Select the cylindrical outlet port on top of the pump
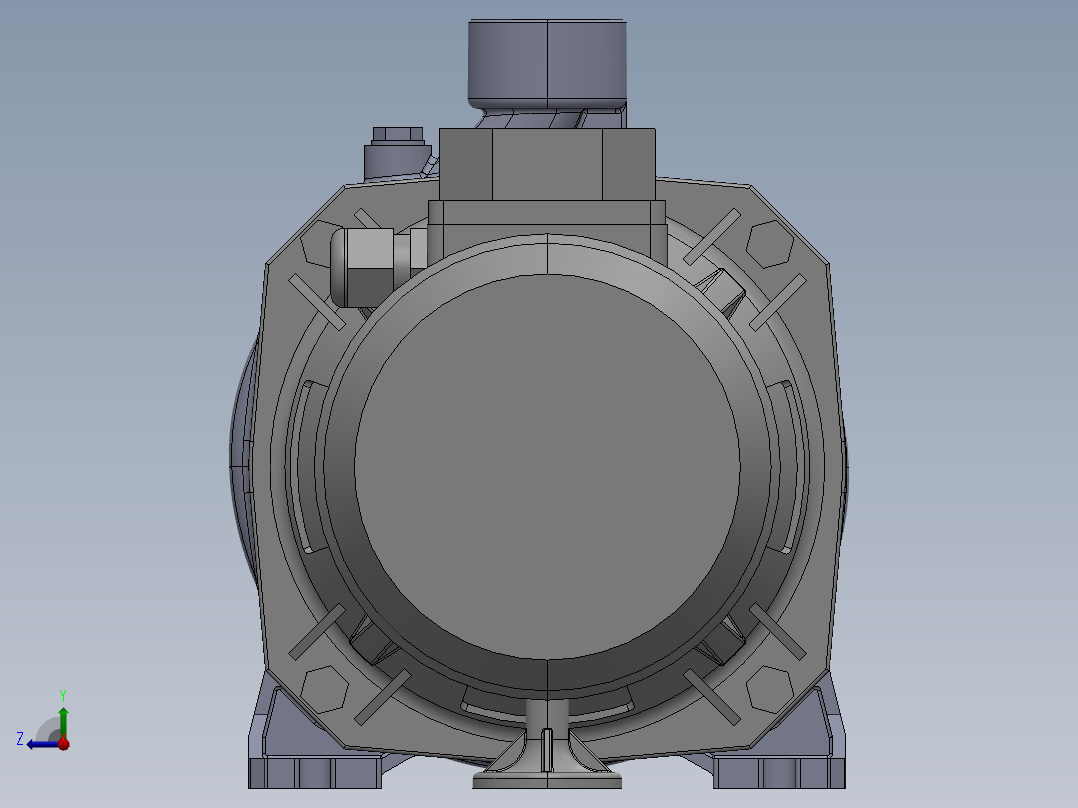The height and width of the screenshot is (808, 1078). point(547,64)
